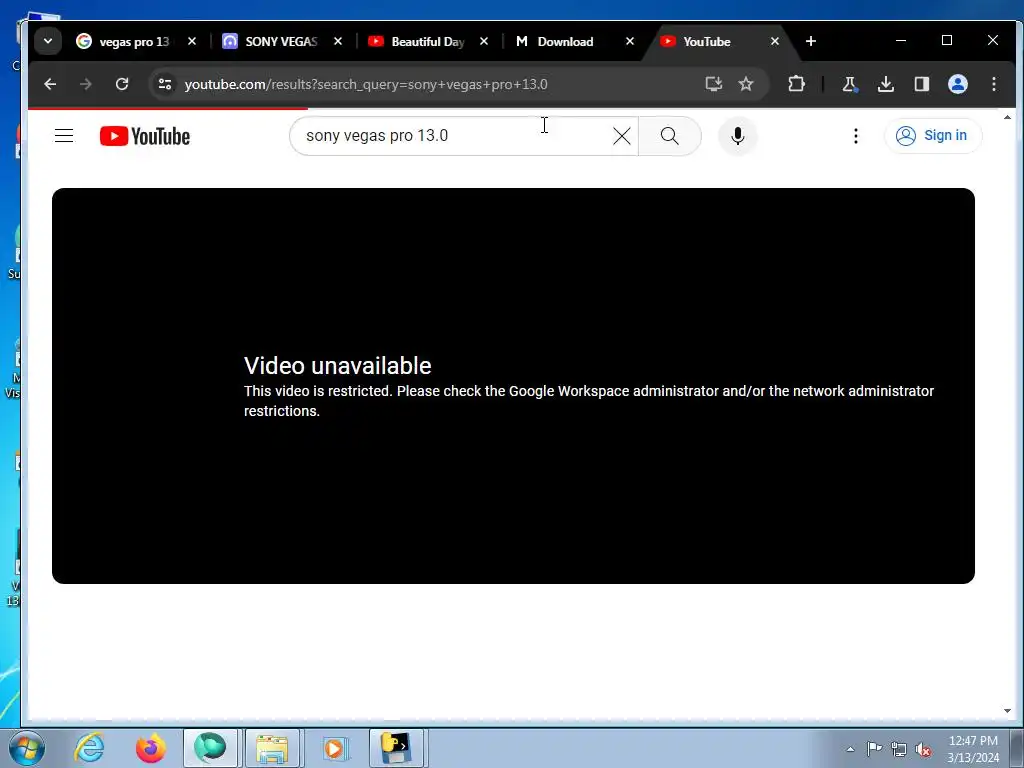Launch Firefox from taskbar
1024x768 pixels.
pos(150,748)
